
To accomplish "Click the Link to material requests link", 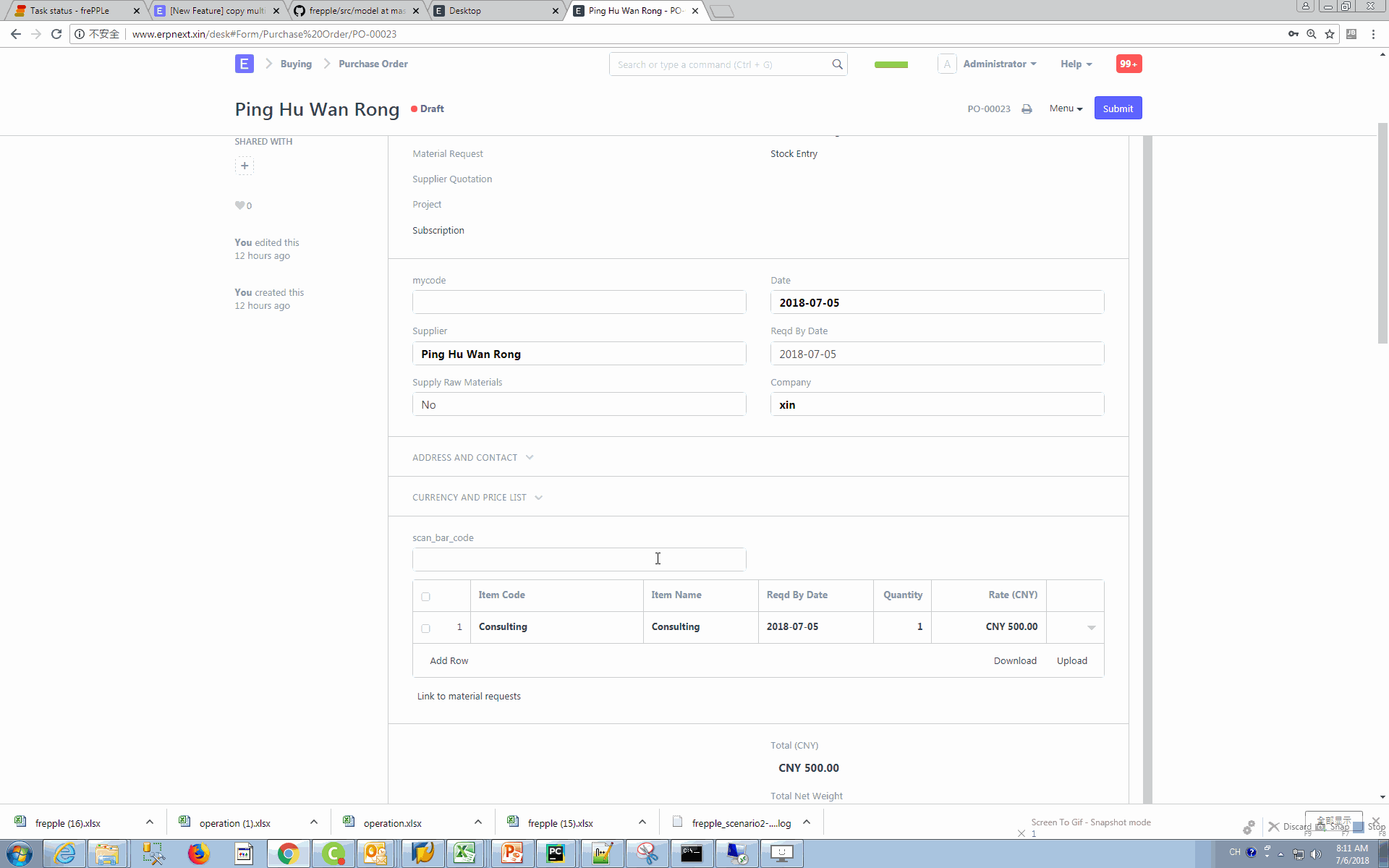I will coord(467,696).
